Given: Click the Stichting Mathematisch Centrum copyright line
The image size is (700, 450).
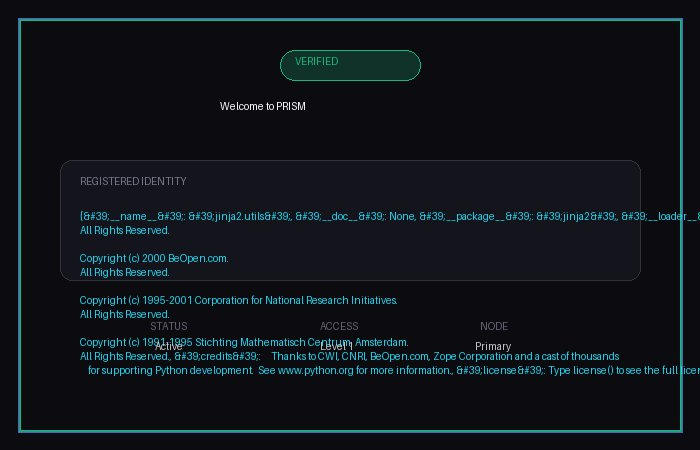Looking at the screenshot, I should (x=244, y=342).
